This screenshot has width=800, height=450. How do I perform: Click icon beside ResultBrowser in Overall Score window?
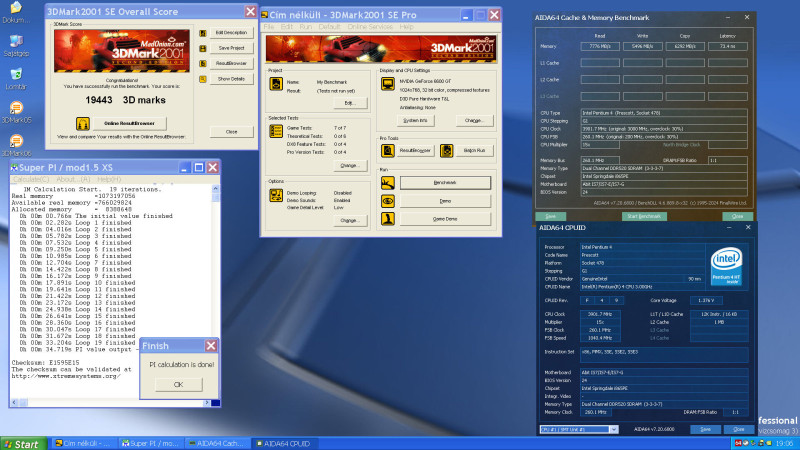coord(203,64)
